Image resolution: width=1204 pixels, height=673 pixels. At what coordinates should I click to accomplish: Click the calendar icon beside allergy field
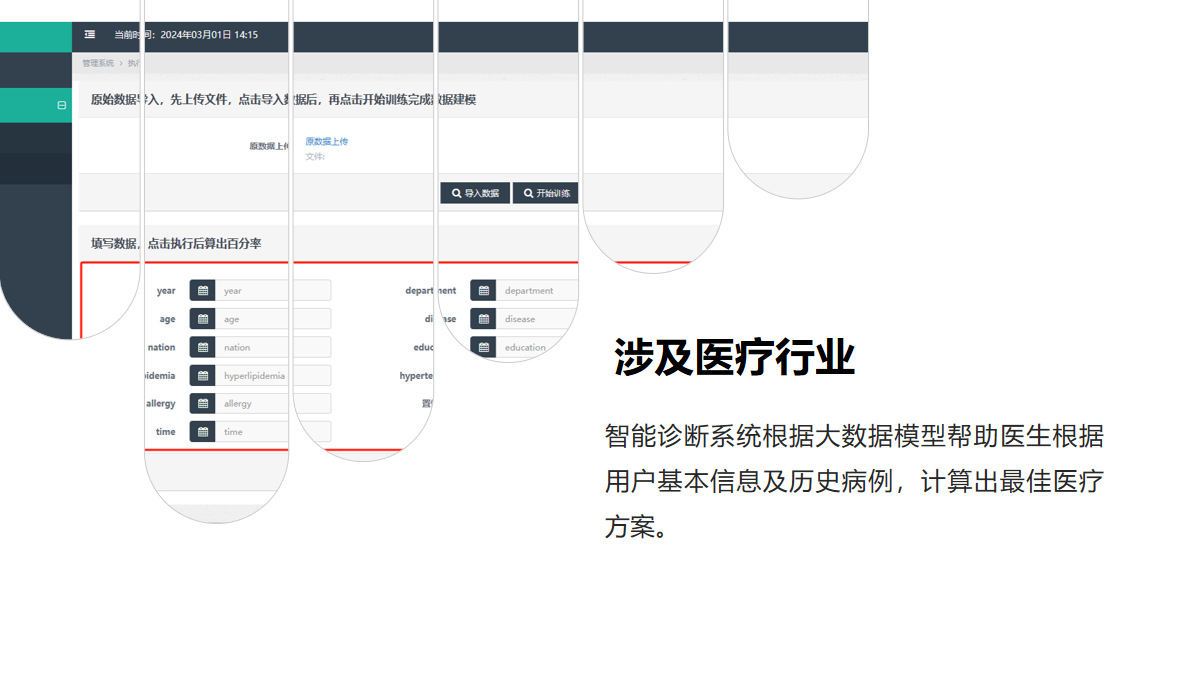[x=203, y=404]
